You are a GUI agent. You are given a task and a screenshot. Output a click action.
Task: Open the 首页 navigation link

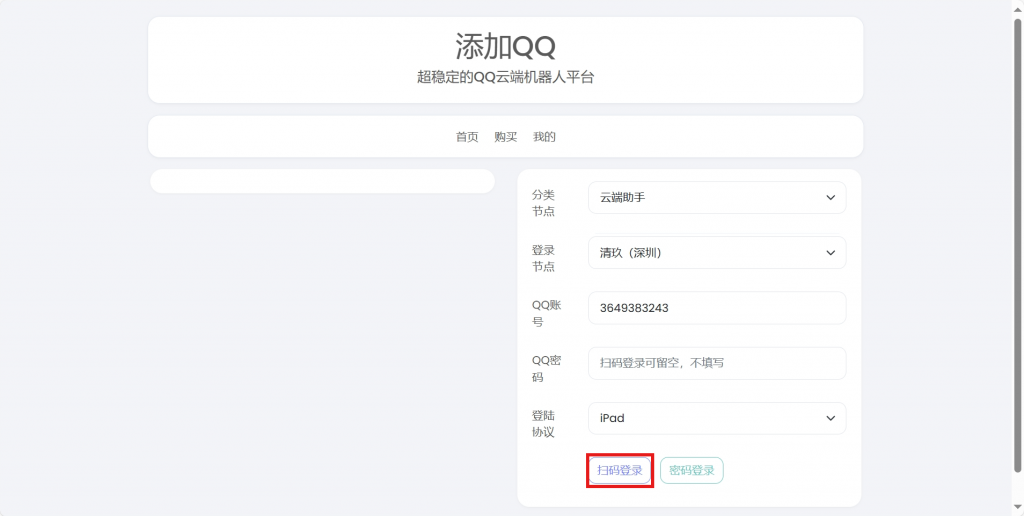pos(467,137)
